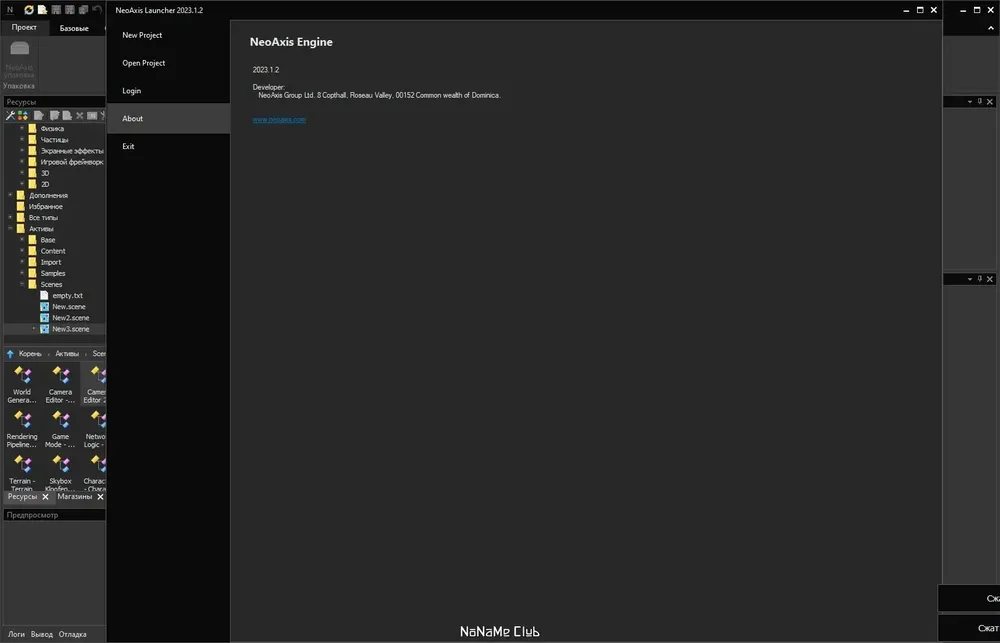Viewport: 1000px width, 643px height.
Task: Click the Skybox item icon
Action: click(x=61, y=464)
